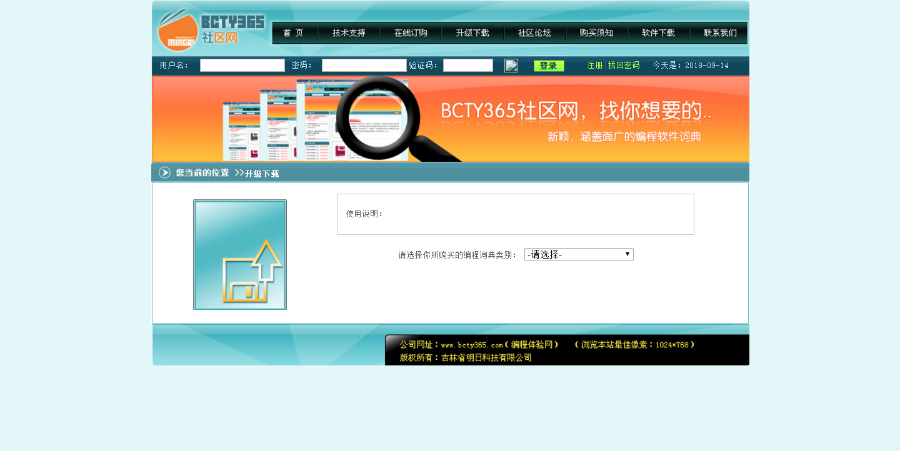Open the 技术支持 menu item
The image size is (900, 451).
[x=348, y=33]
